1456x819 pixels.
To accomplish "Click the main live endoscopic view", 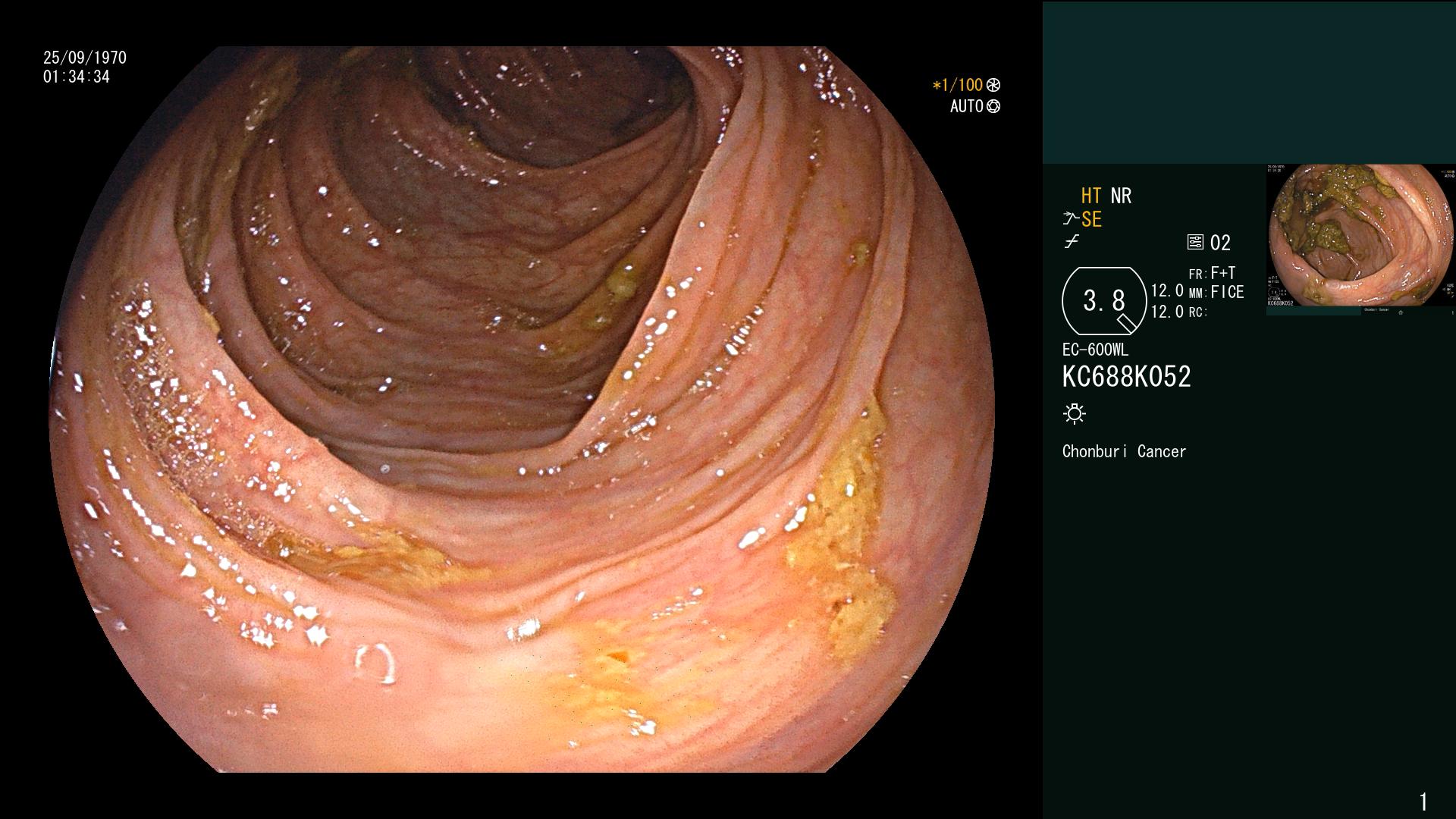I will pyautogui.click(x=522, y=409).
